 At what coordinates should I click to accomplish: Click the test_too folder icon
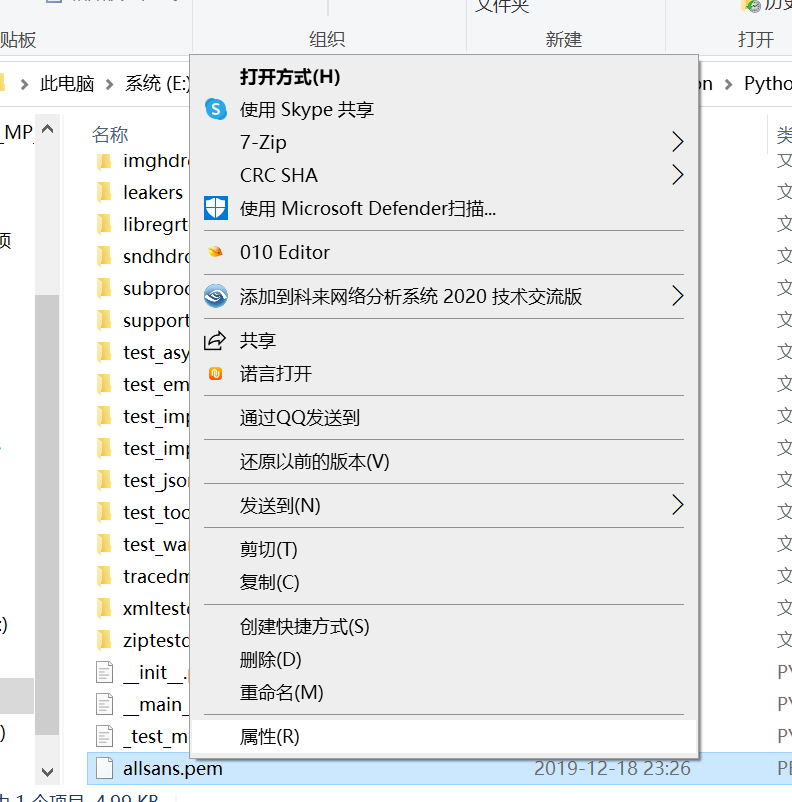(x=104, y=512)
